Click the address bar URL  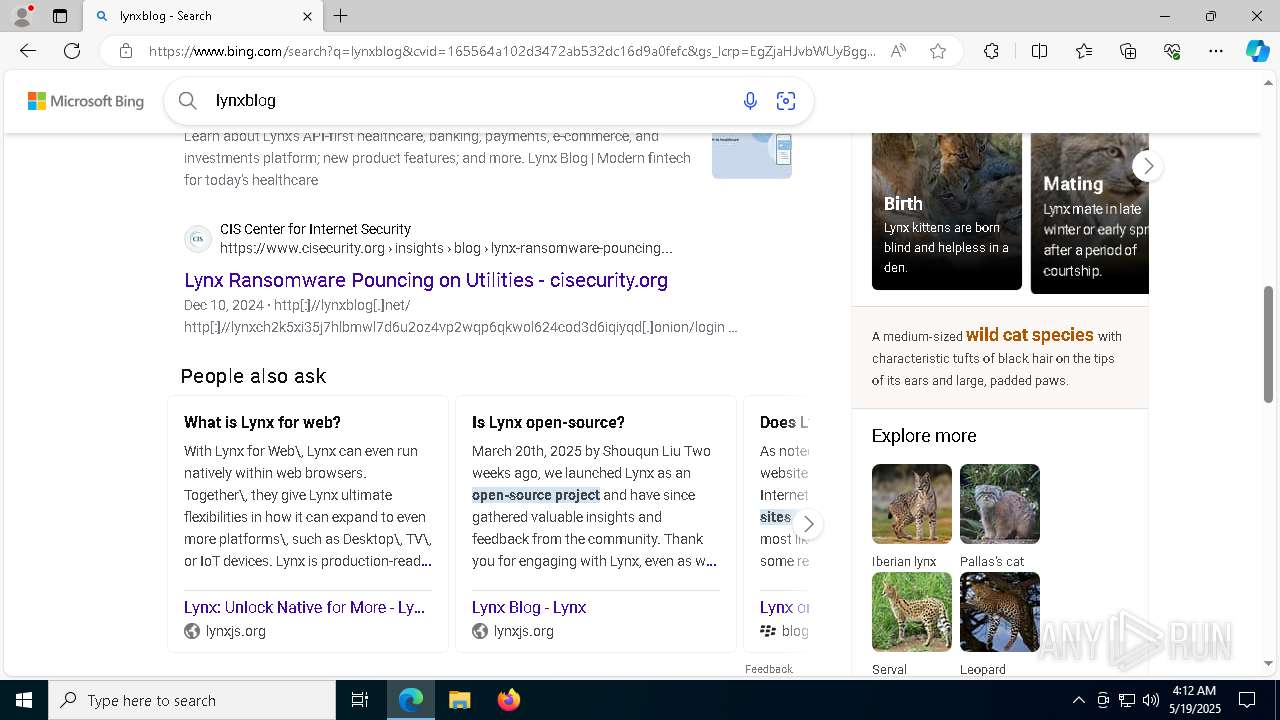[x=512, y=51]
